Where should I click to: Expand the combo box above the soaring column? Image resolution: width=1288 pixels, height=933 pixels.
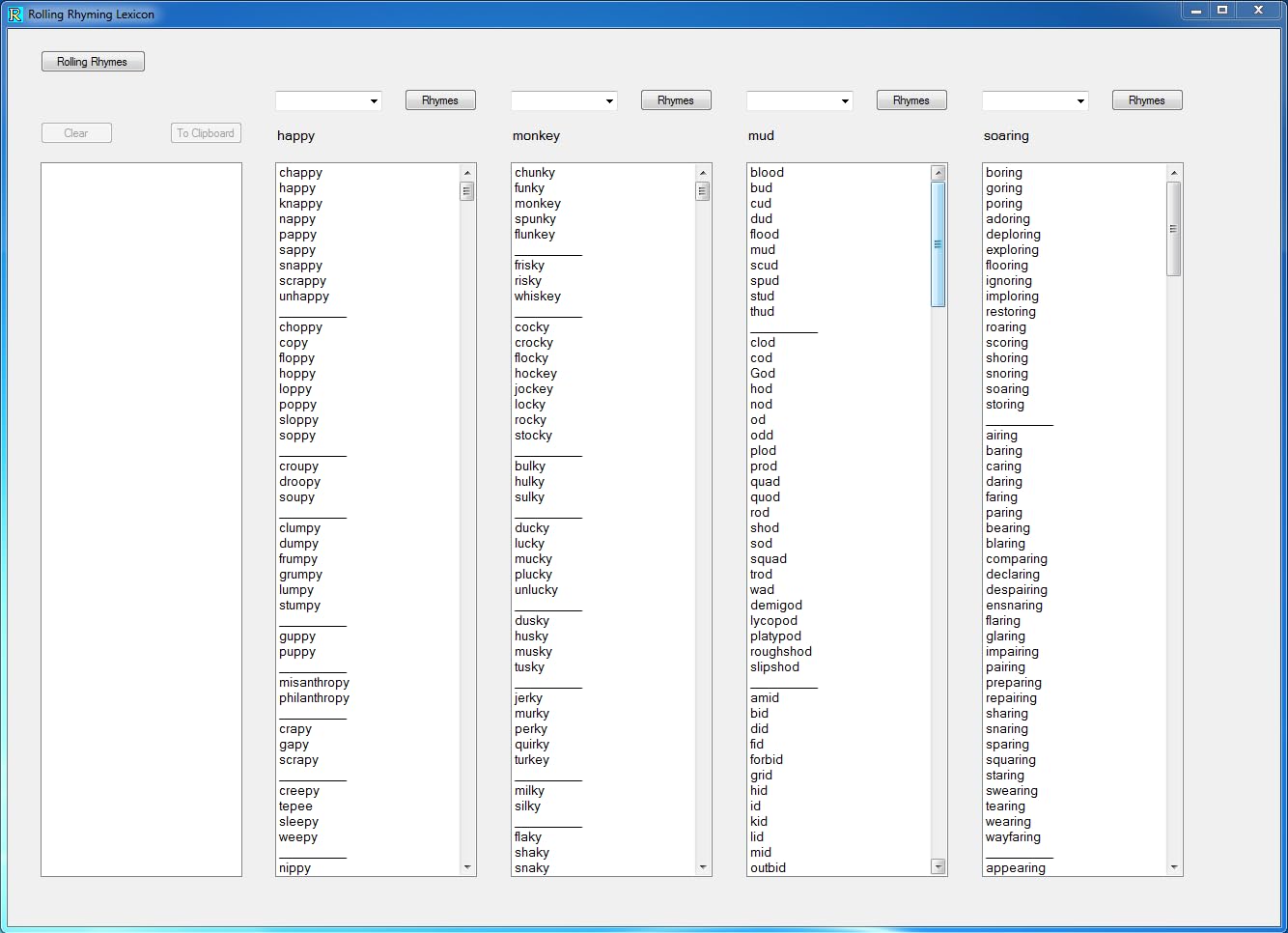click(x=1080, y=101)
